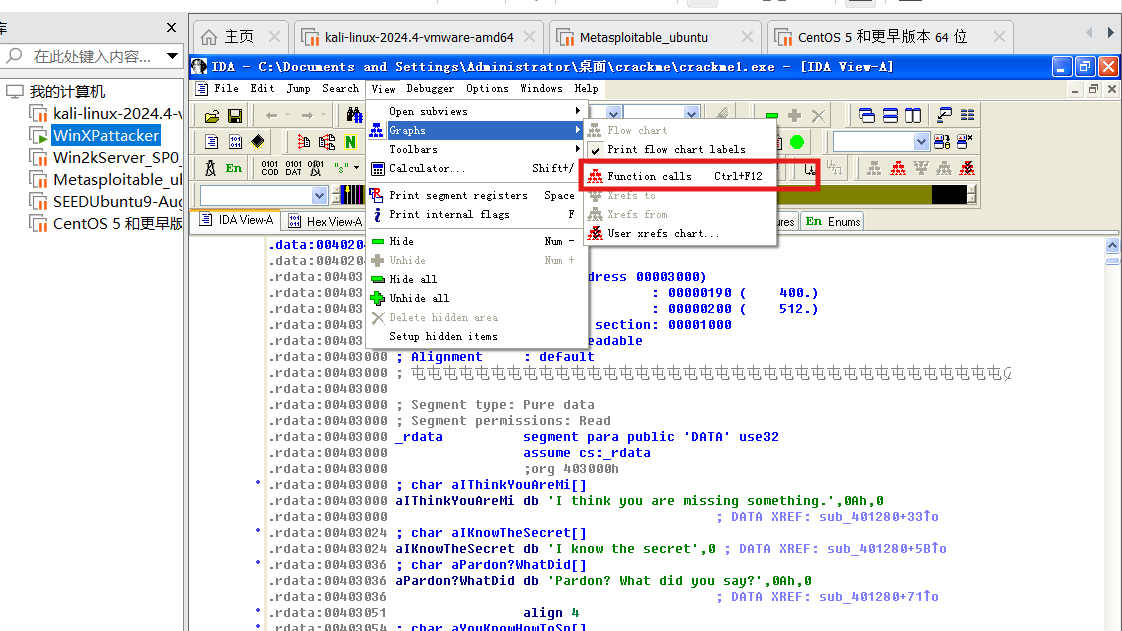This screenshot has width=1122, height=631.
Task: Open the Options menu
Action: click(487, 88)
